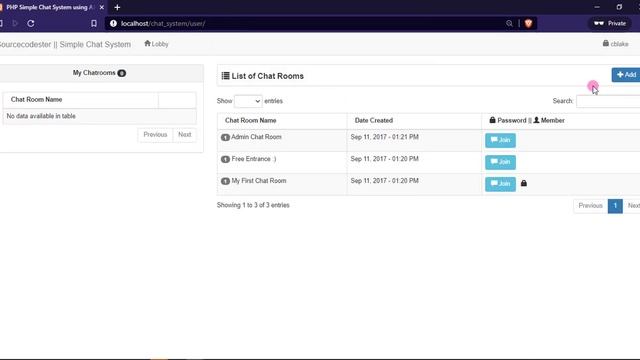Go to page 1 of chat rooms

pyautogui.click(x=615, y=206)
